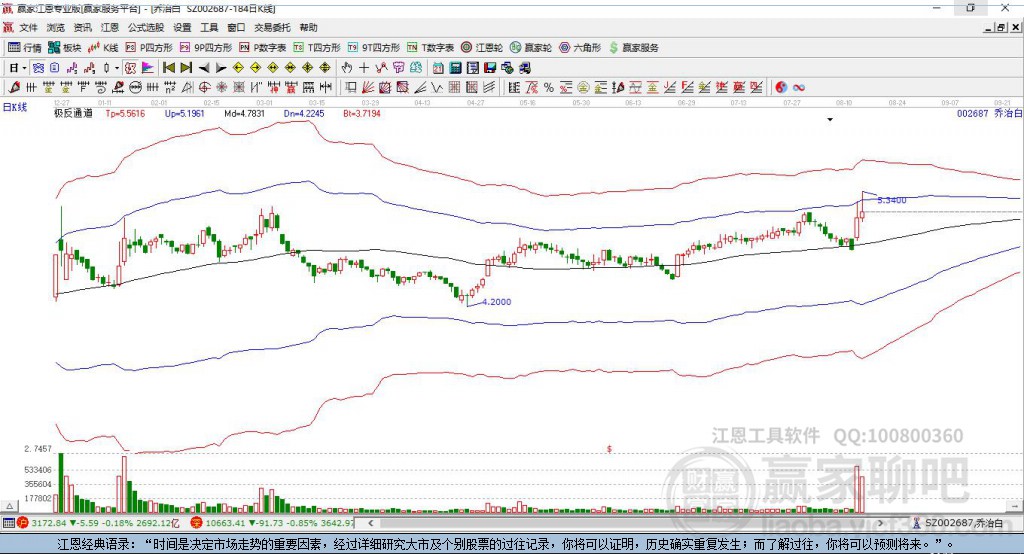Click the small triangle volume pane toggle
This screenshot has width=1024, height=554.
pos(9,506)
